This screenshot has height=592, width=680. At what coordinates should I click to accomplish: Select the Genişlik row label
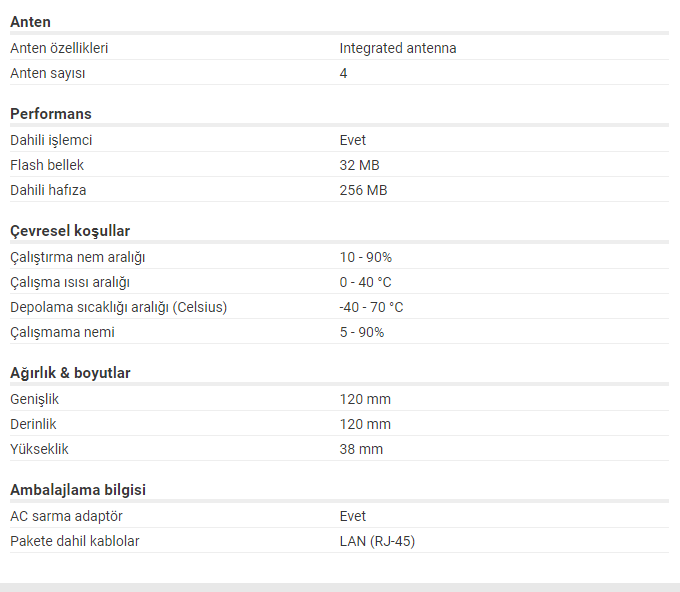35,399
